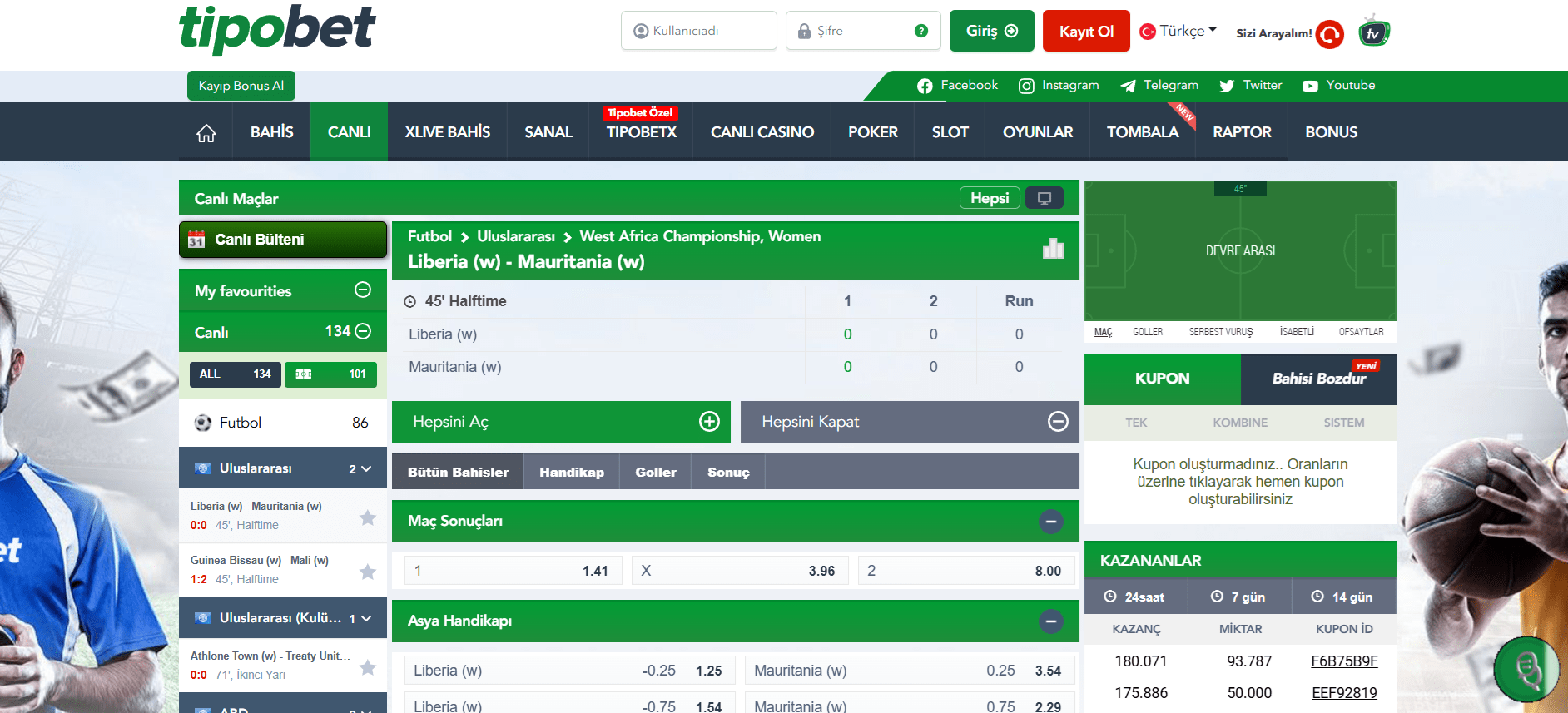Viewport: 1568px width, 713px height.
Task: Click the password help question mark icon
Action: (x=920, y=31)
